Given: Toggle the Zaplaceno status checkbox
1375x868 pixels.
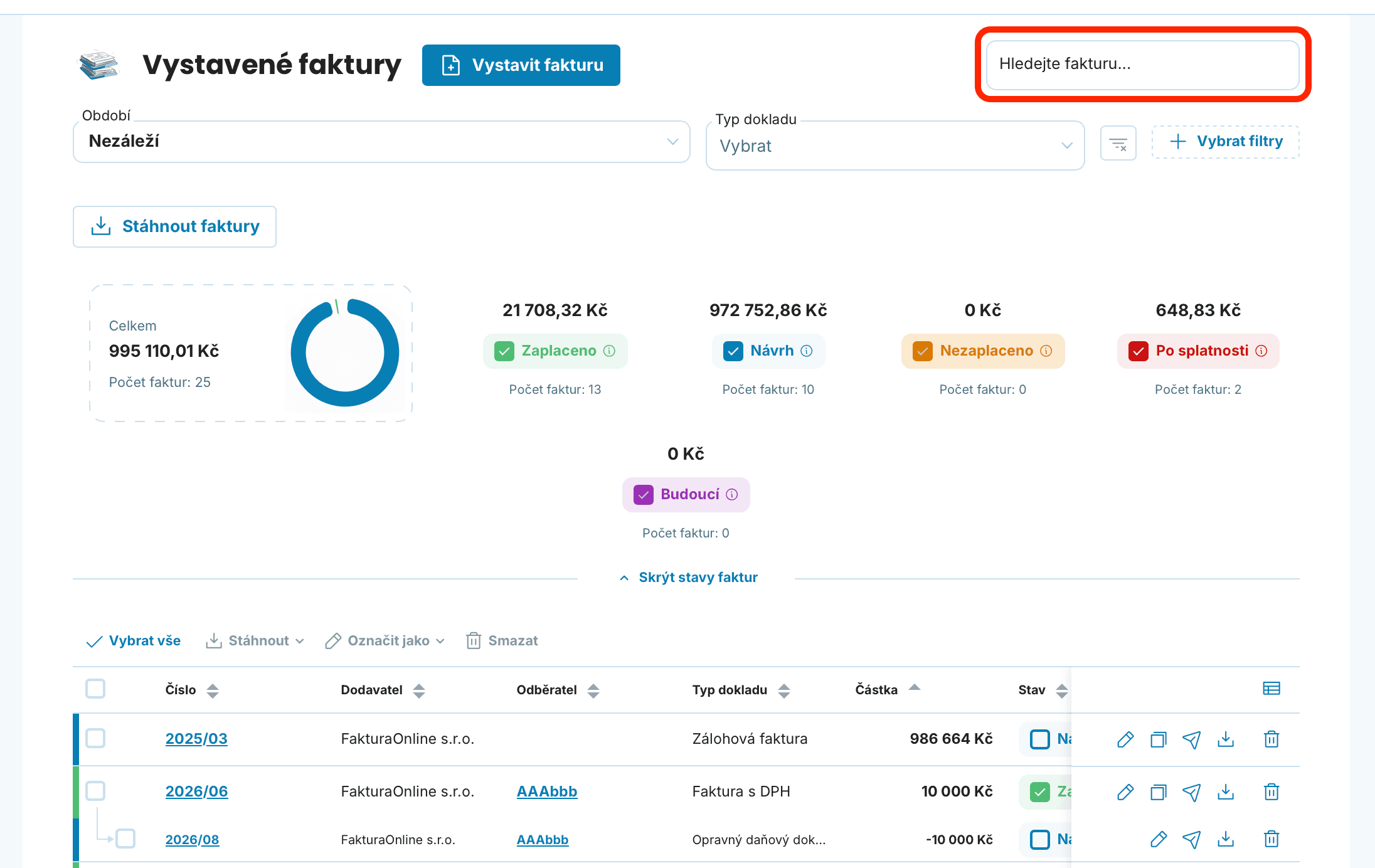Looking at the screenshot, I should [504, 351].
